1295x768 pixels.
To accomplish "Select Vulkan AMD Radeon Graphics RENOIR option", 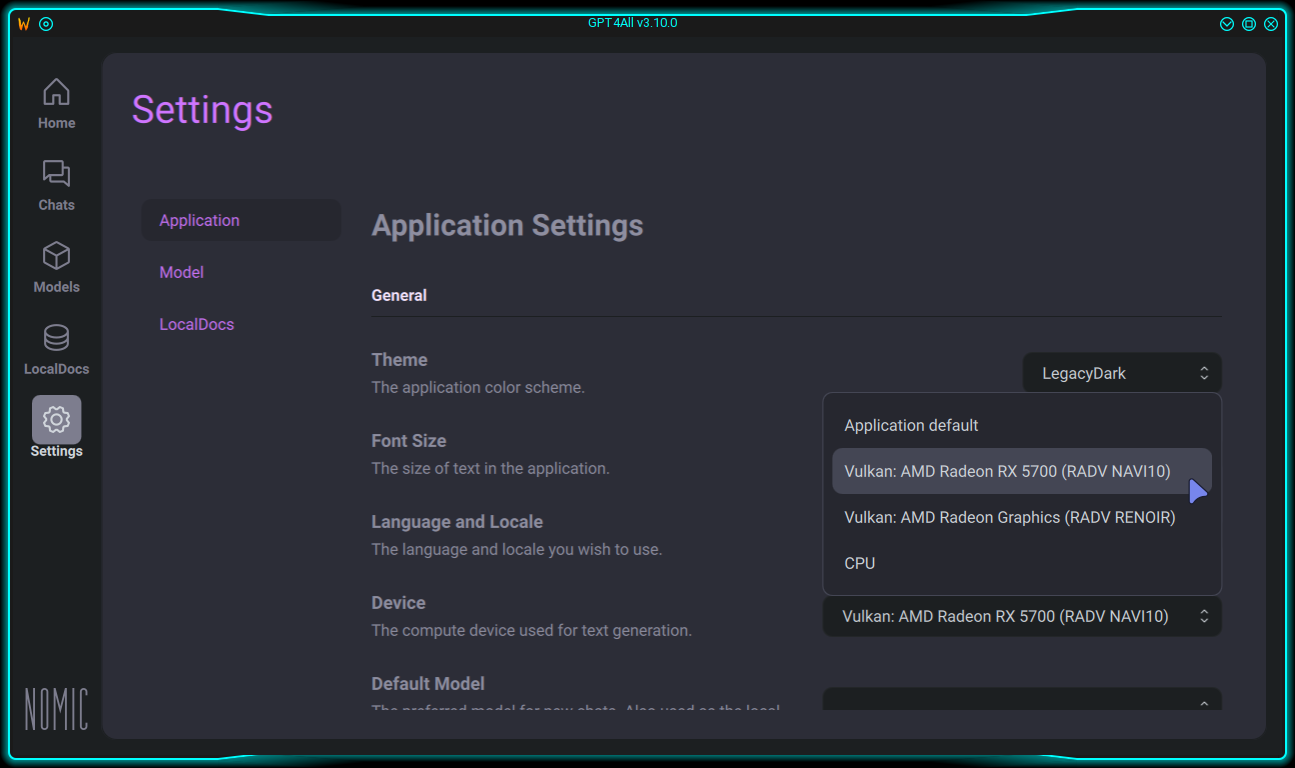I will (x=1009, y=518).
